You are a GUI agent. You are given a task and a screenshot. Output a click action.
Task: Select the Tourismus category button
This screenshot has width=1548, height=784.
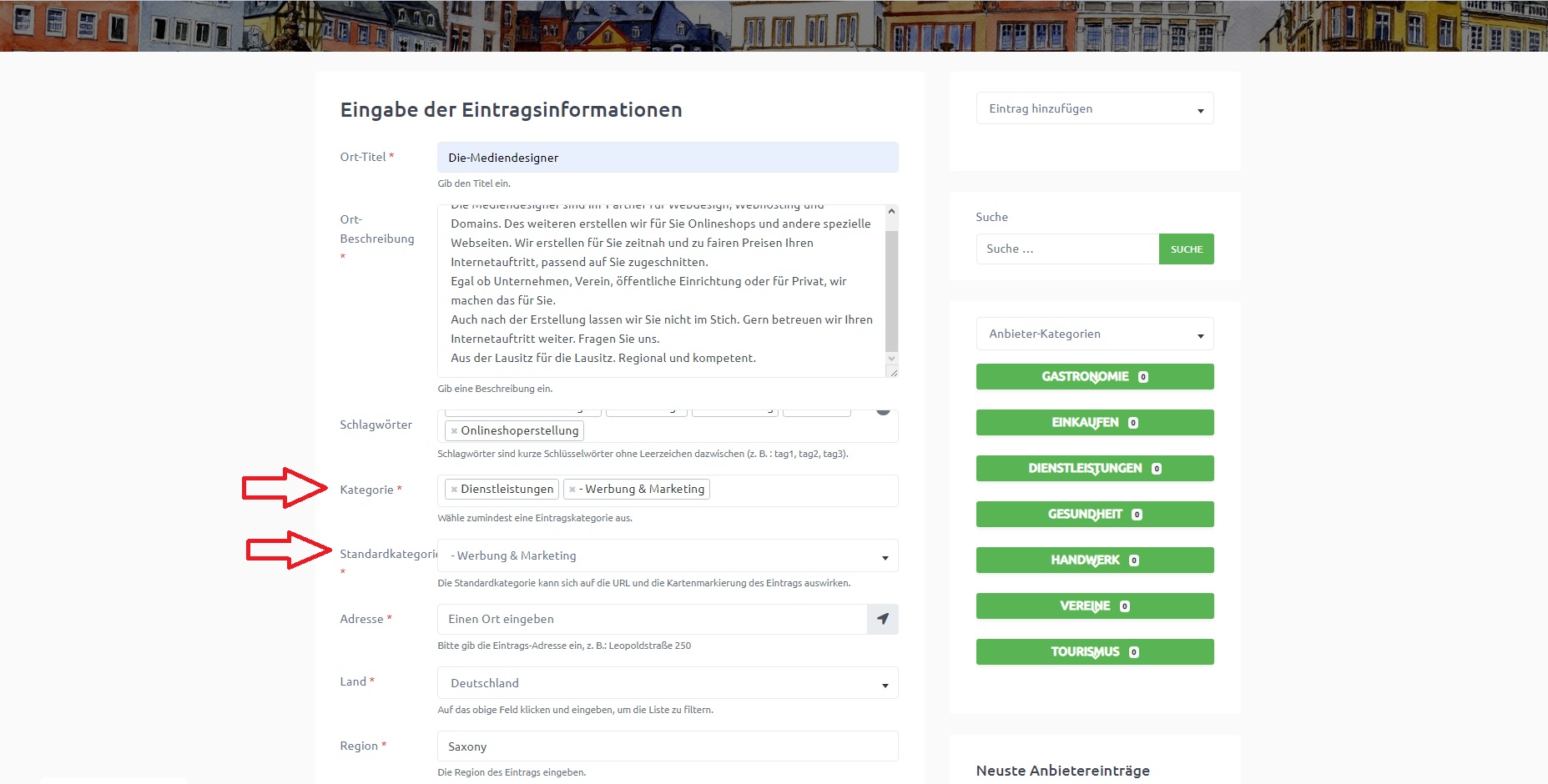point(1094,652)
